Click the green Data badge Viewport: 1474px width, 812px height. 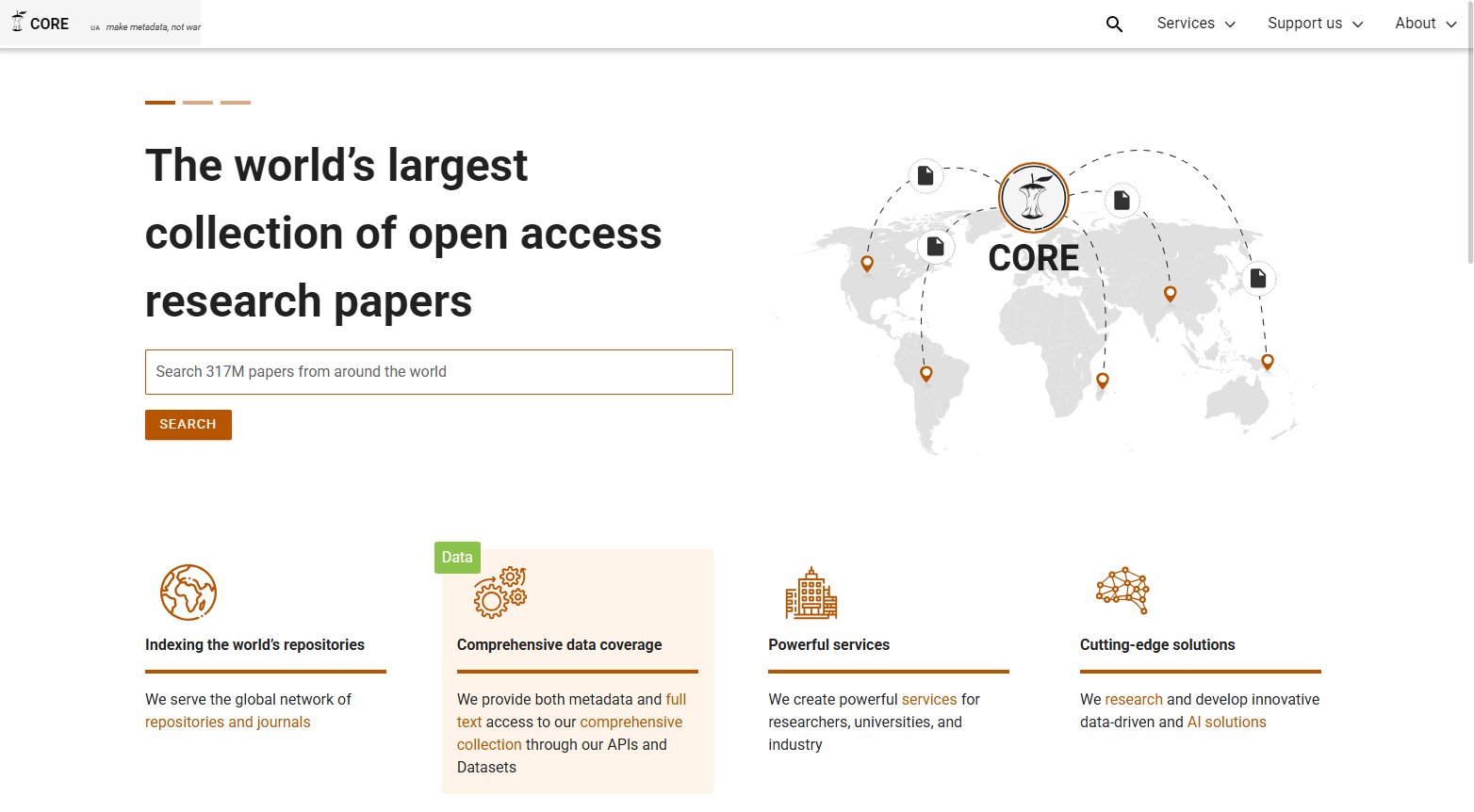coord(457,558)
